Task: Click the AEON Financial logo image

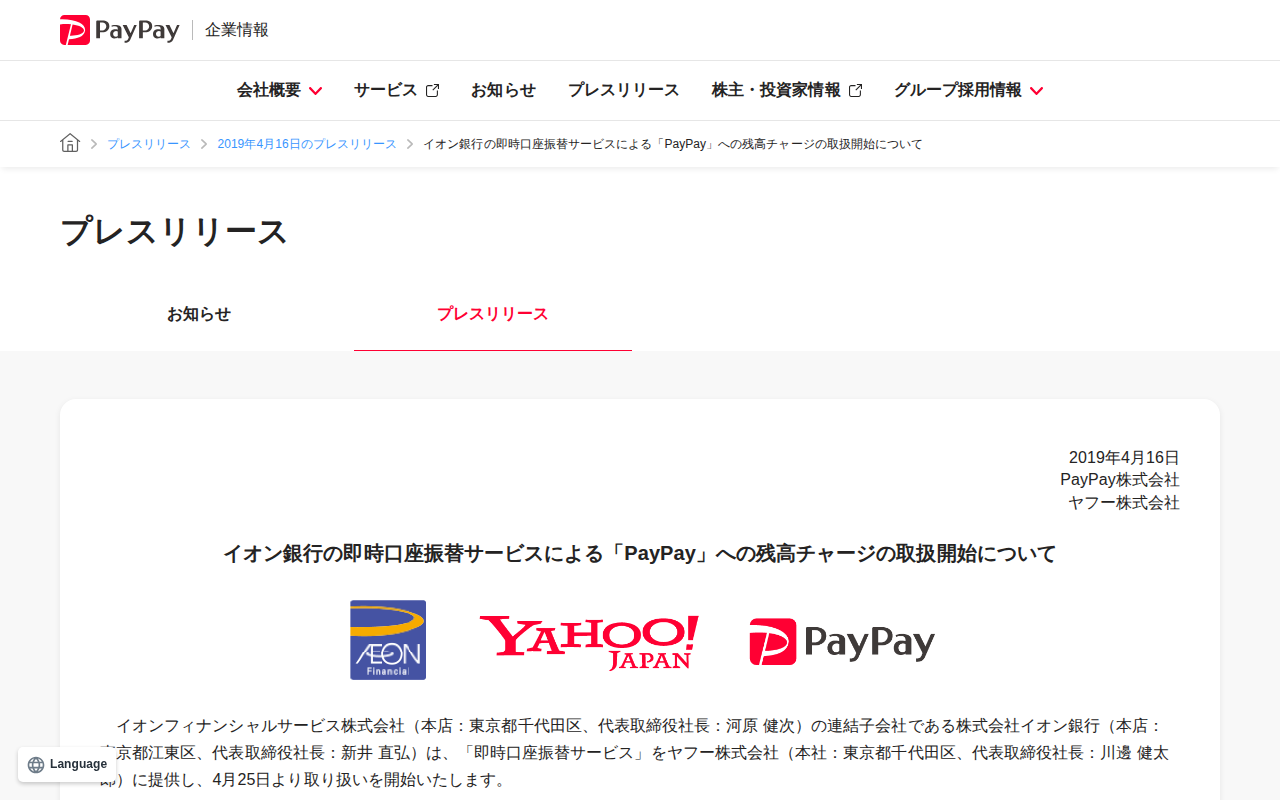Action: click(x=388, y=640)
